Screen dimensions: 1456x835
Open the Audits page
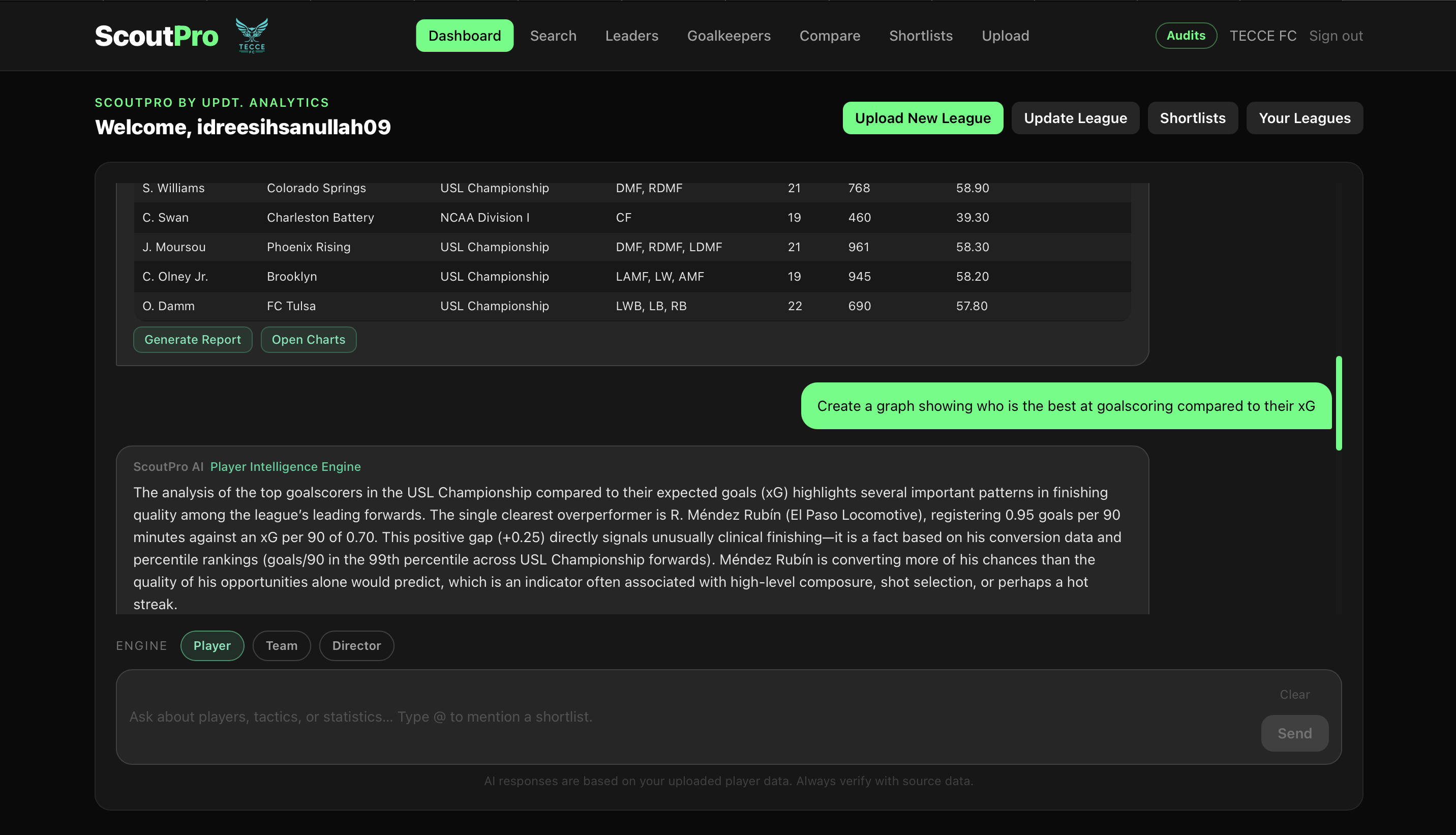(x=1186, y=36)
